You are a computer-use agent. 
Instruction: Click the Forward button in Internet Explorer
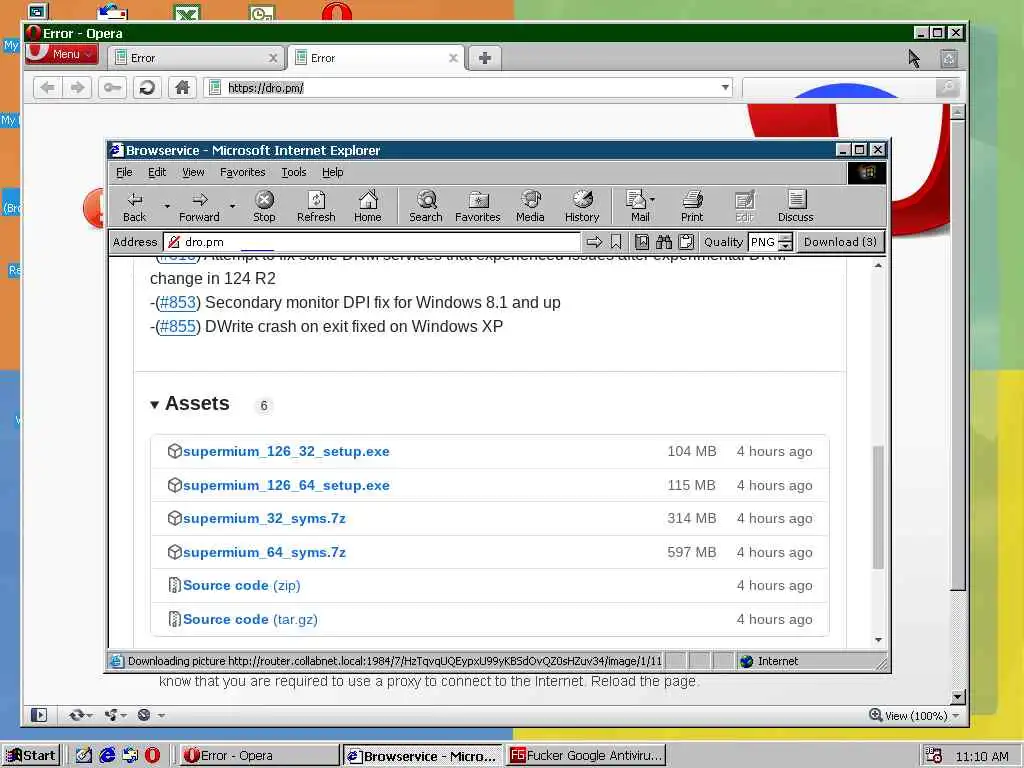coord(199,206)
